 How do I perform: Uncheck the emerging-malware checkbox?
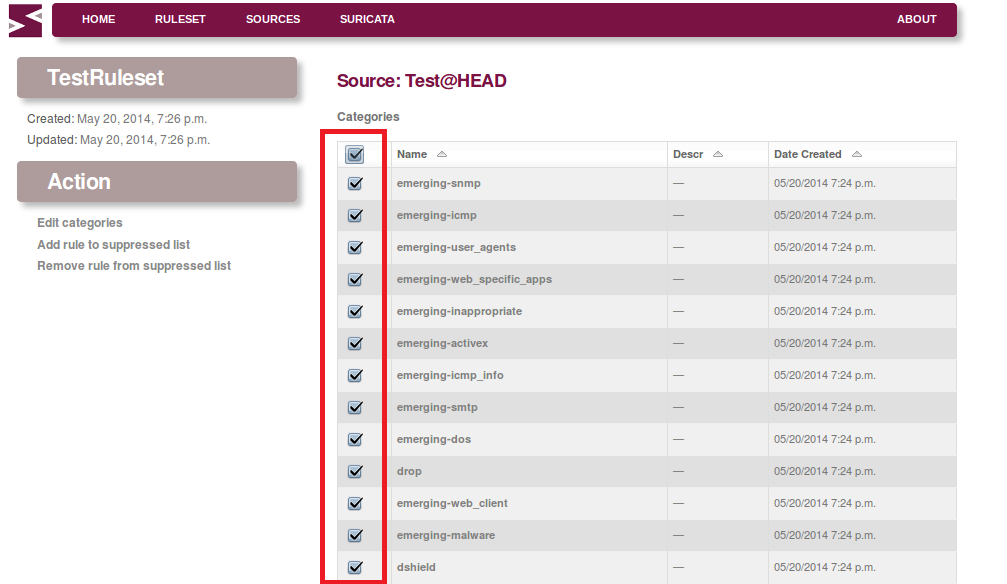point(355,535)
